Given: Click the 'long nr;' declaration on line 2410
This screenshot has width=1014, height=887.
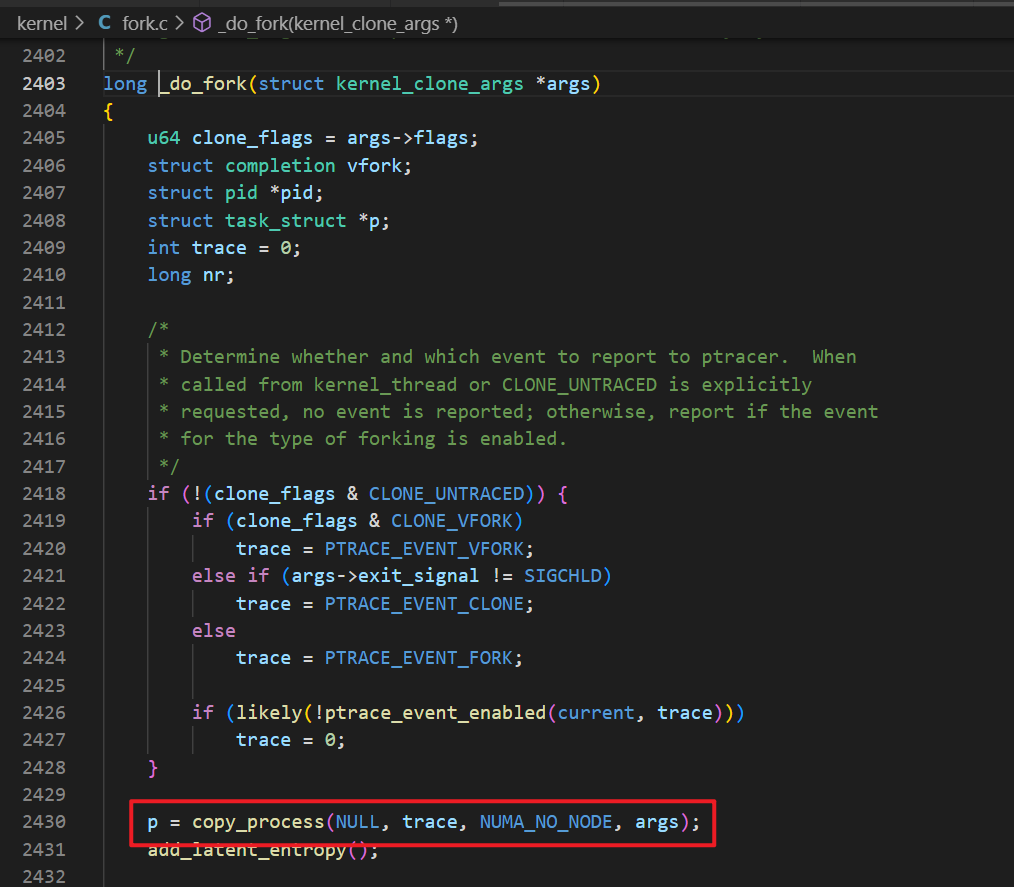Looking at the screenshot, I should (x=191, y=275).
